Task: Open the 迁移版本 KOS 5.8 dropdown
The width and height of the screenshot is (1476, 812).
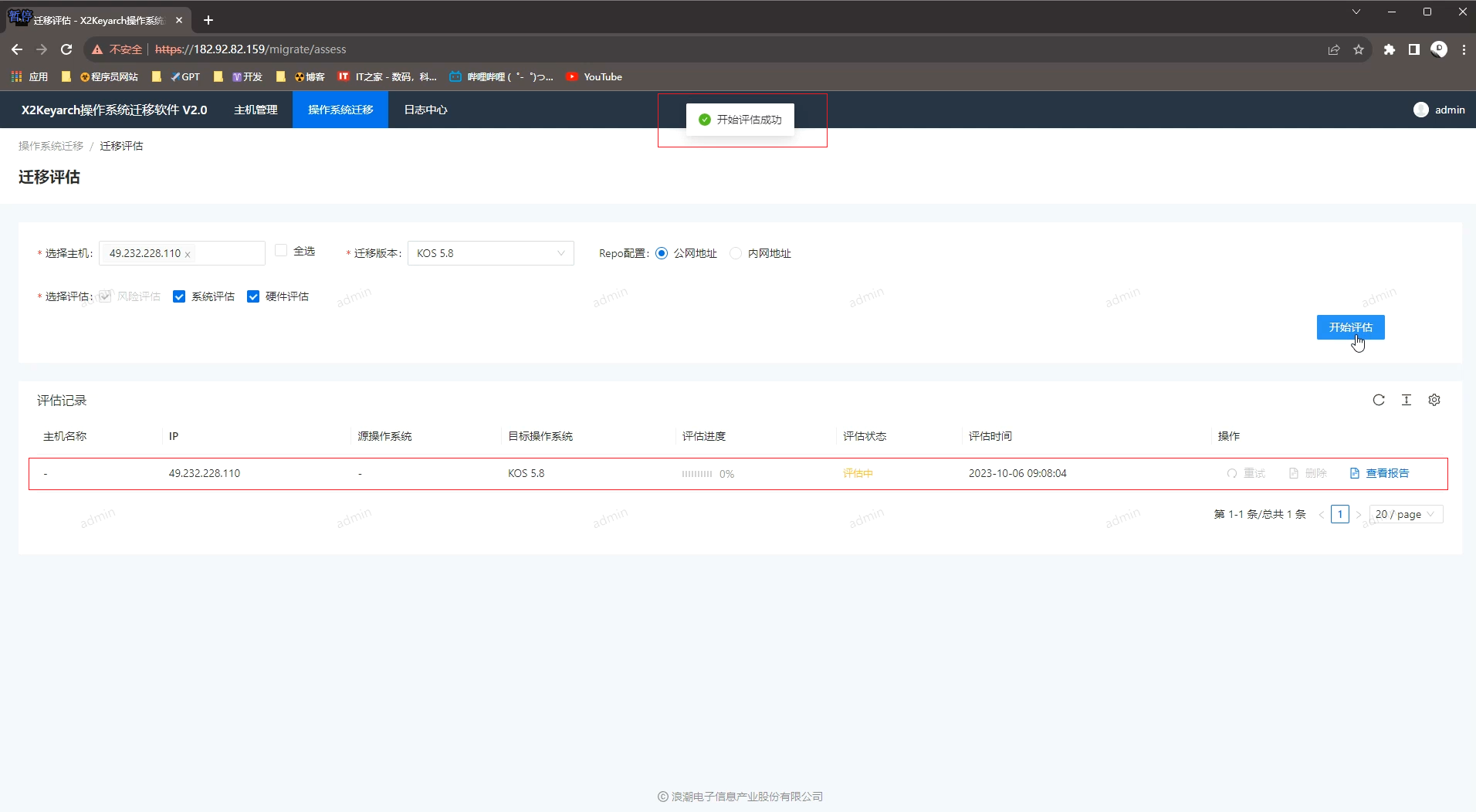Action: click(x=491, y=253)
